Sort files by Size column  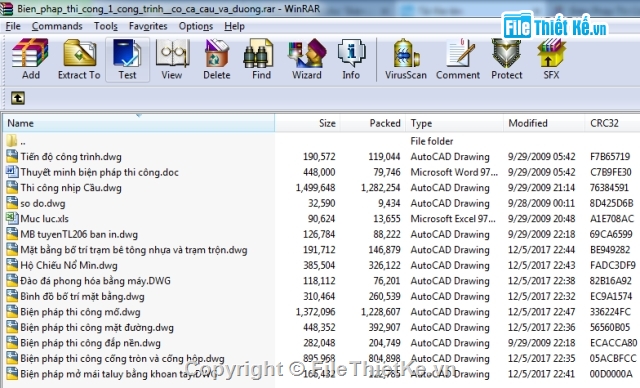(x=307, y=123)
